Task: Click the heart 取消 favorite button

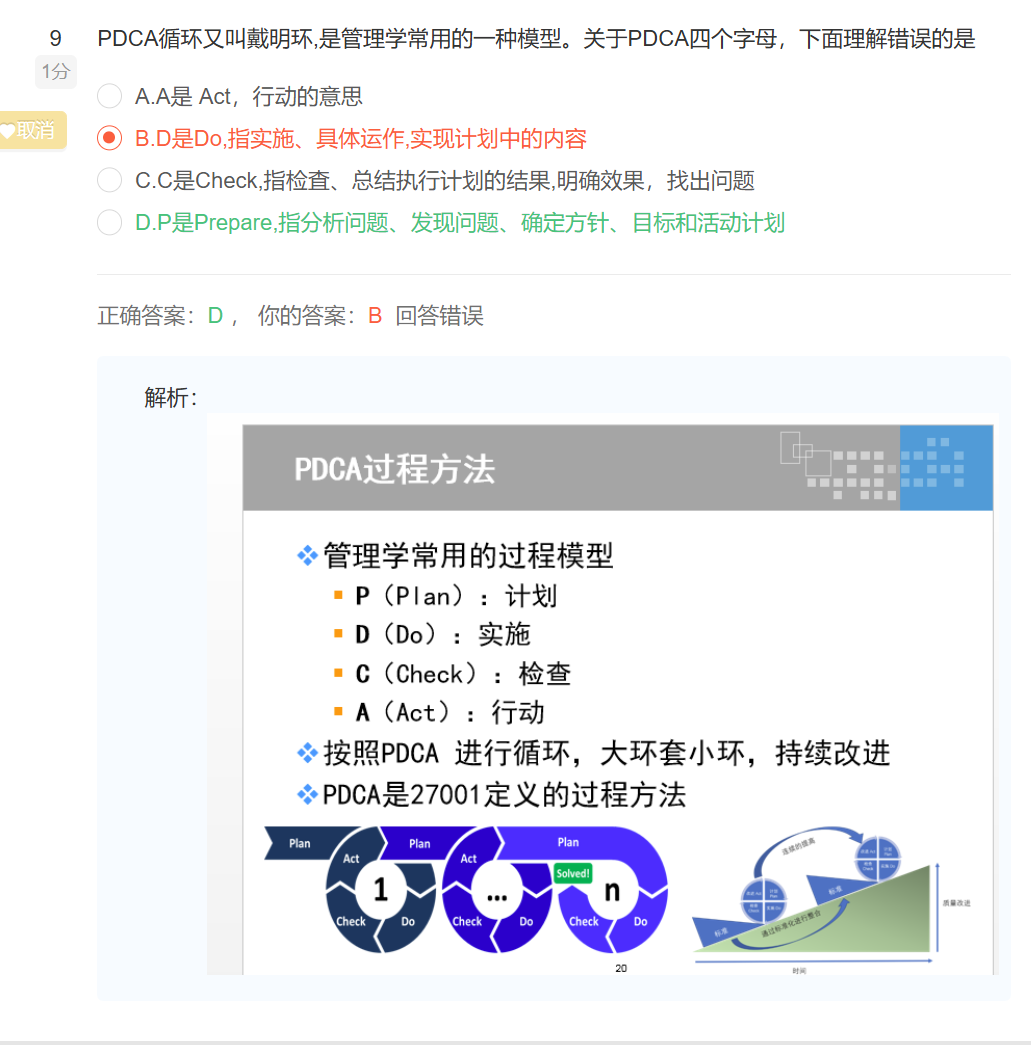Action: 32,131
